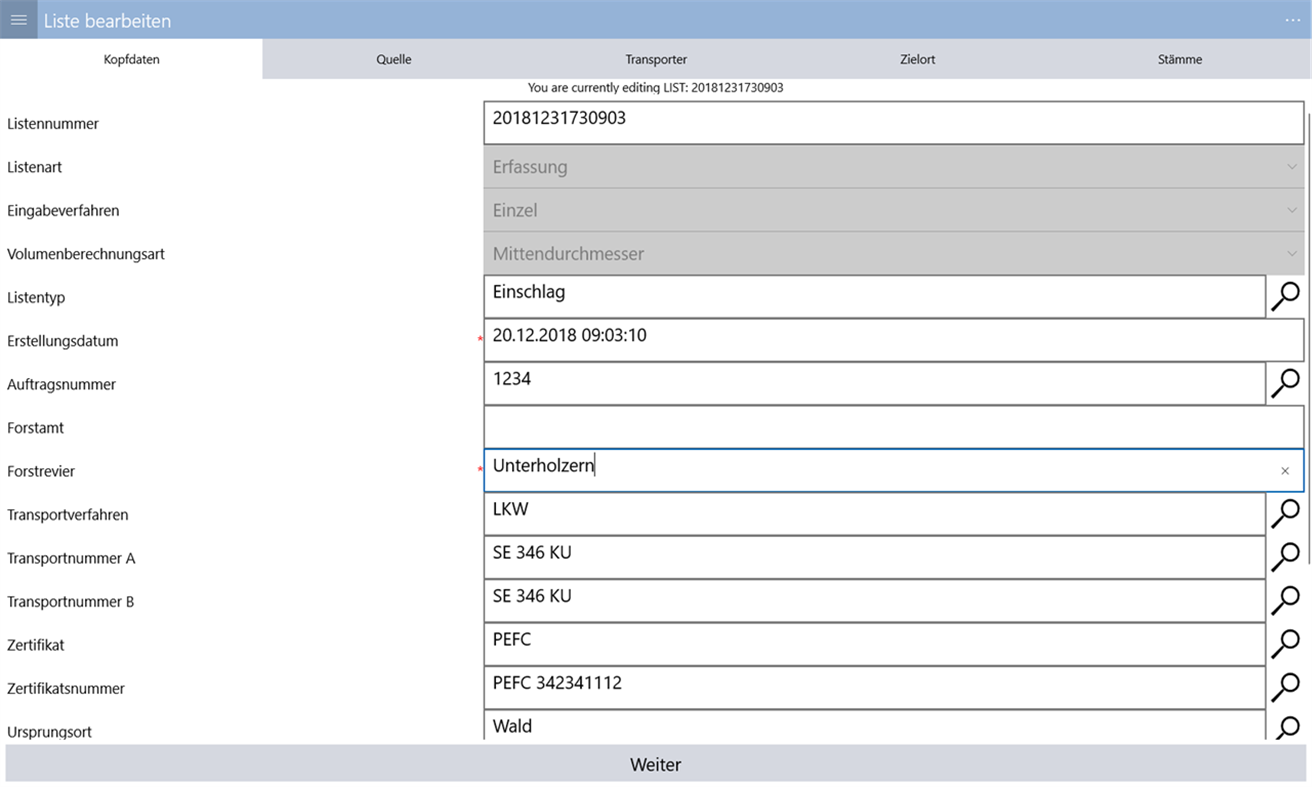
Task: Open the Auftragsnummer search magnifier
Action: 1286,383
